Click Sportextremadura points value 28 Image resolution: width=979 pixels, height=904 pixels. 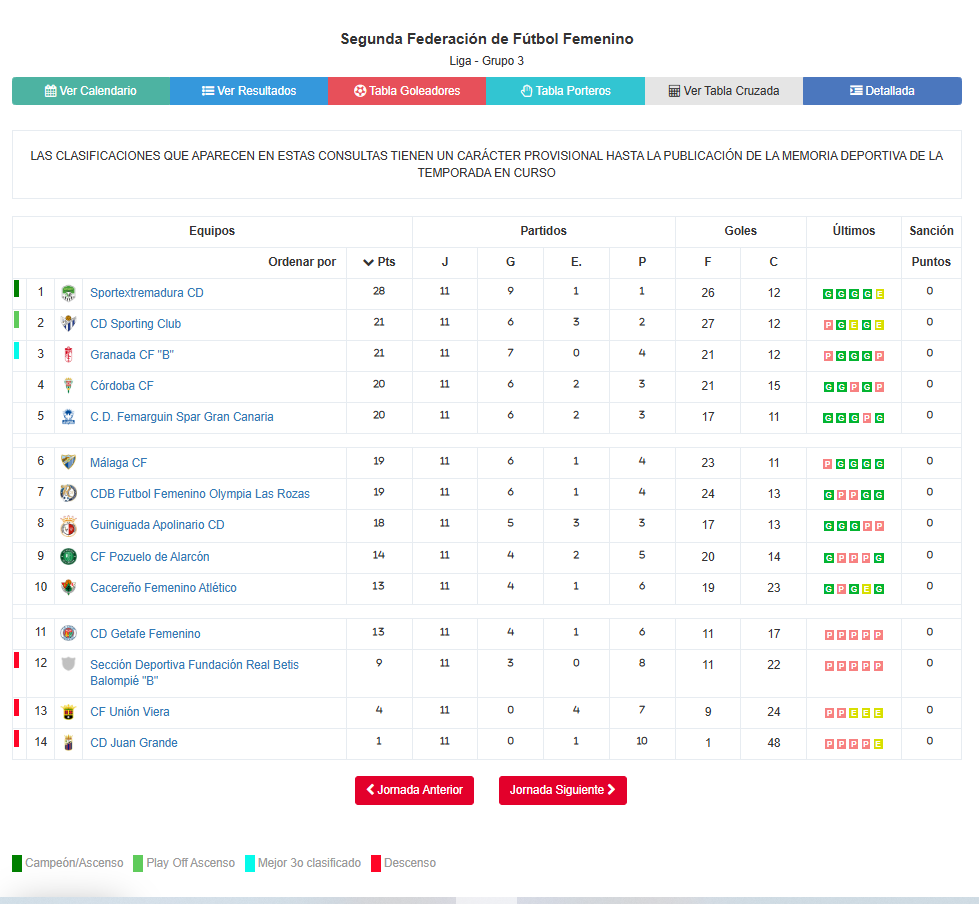[x=379, y=292]
